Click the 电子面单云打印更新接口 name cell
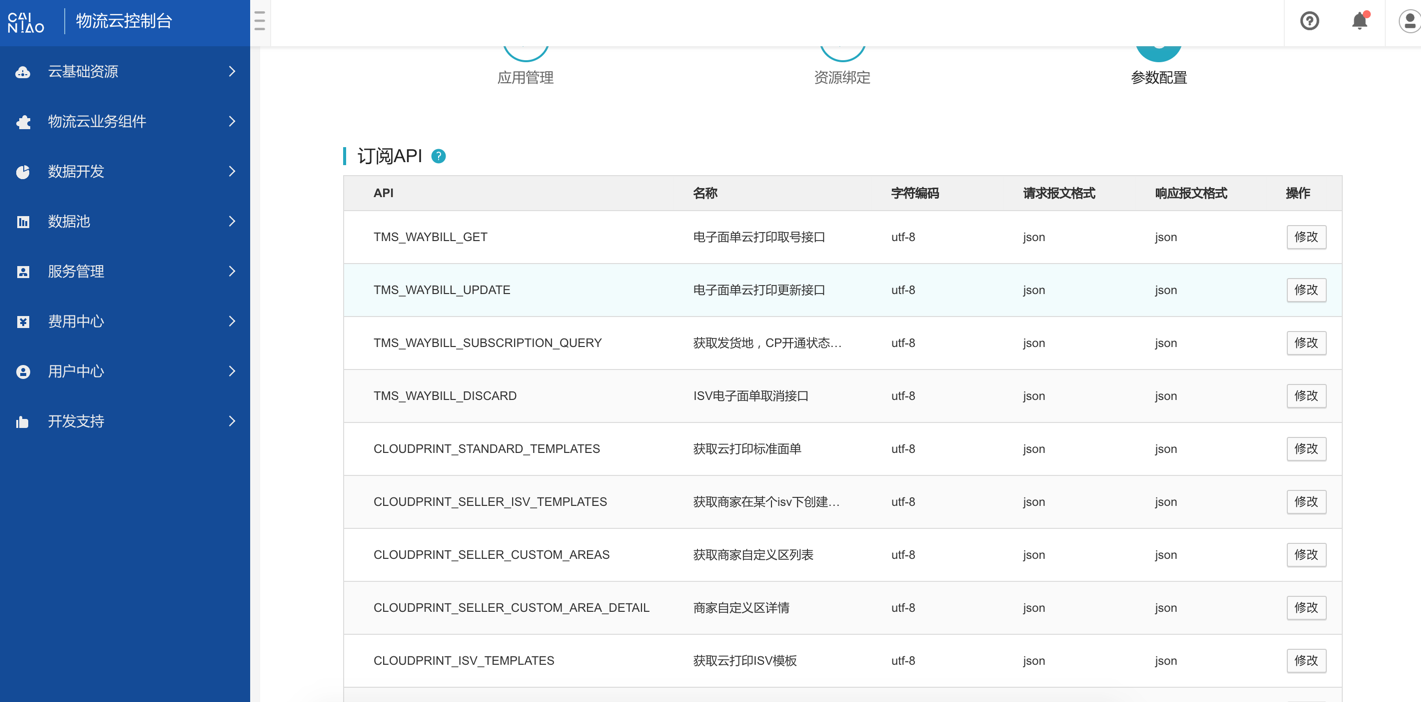Viewport: 1421px width, 702px height. point(759,290)
